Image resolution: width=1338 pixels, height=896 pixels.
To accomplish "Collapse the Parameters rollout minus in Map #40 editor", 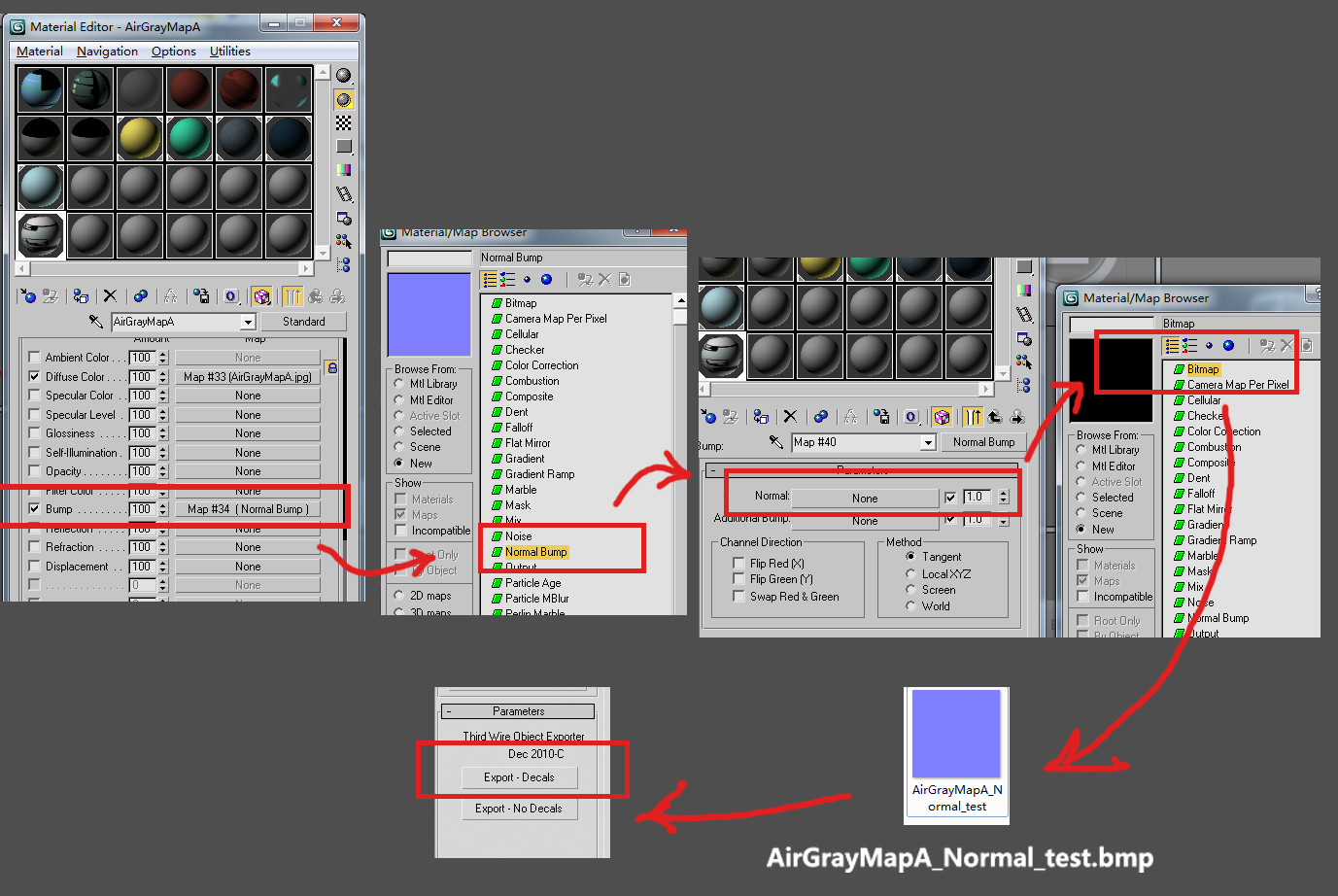I will click(712, 470).
